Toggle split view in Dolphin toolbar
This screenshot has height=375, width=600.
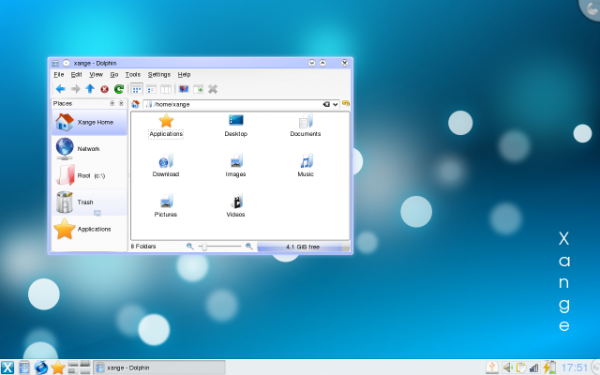pyautogui.click(x=198, y=90)
